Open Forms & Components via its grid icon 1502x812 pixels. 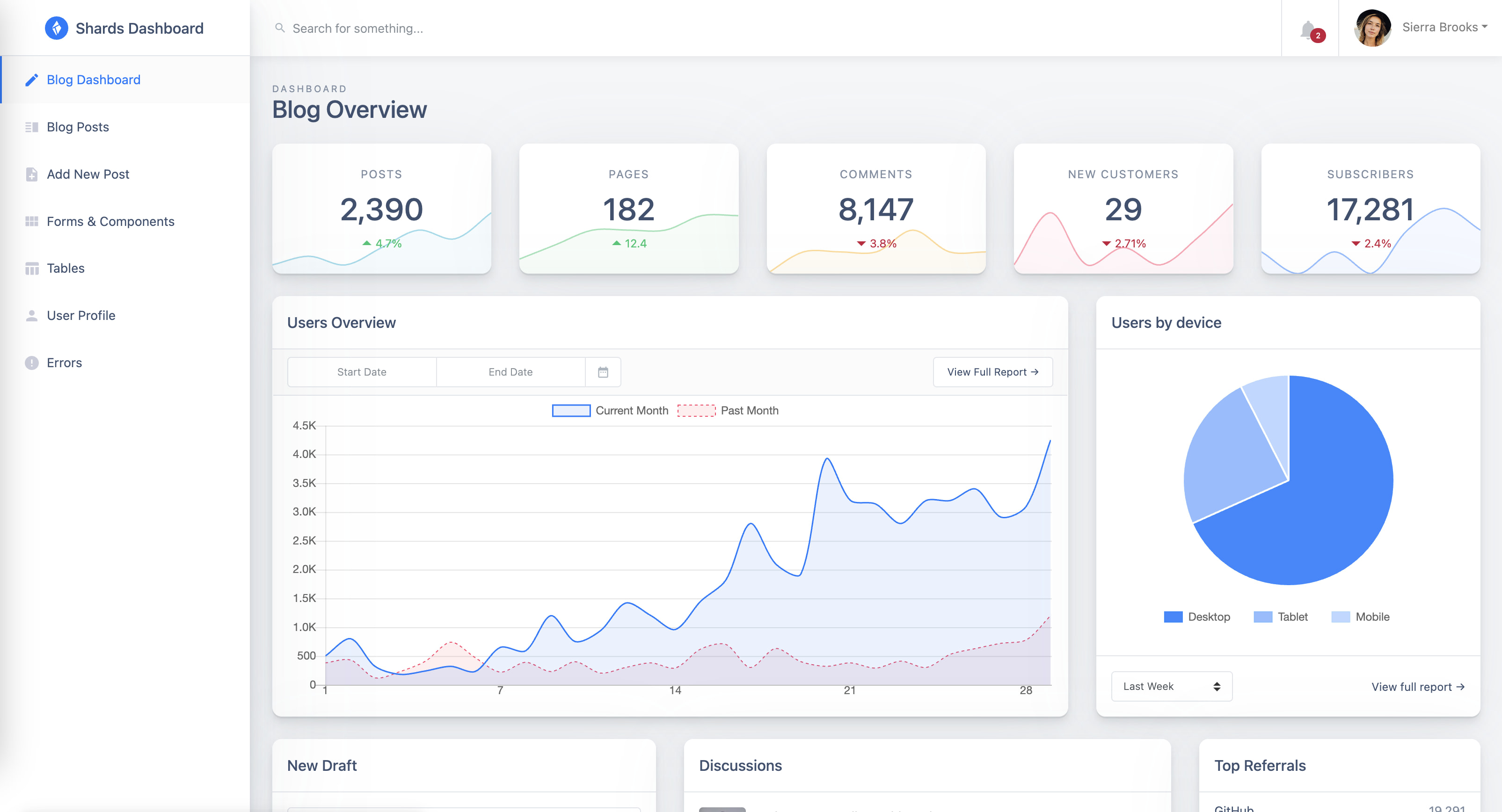click(x=32, y=221)
